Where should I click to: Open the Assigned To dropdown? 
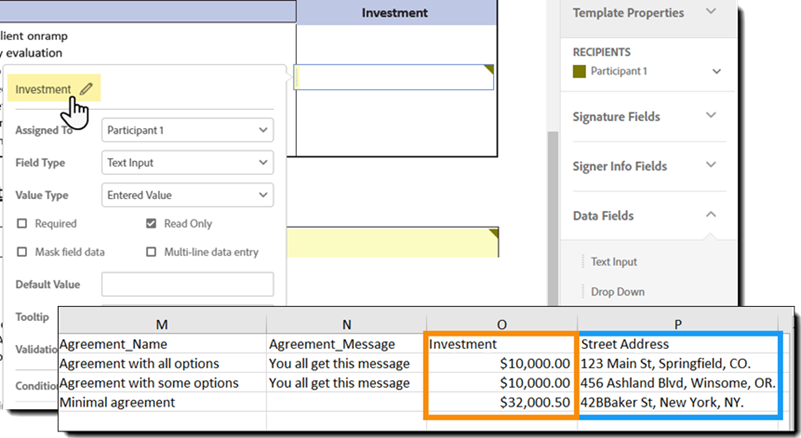[187, 130]
